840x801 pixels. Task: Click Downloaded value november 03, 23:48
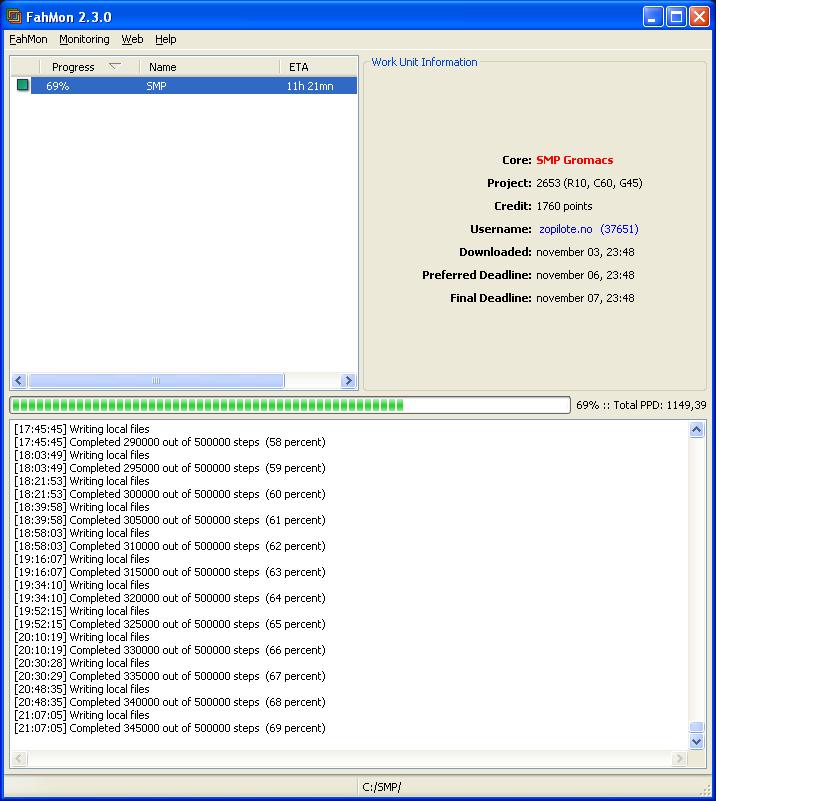(585, 252)
